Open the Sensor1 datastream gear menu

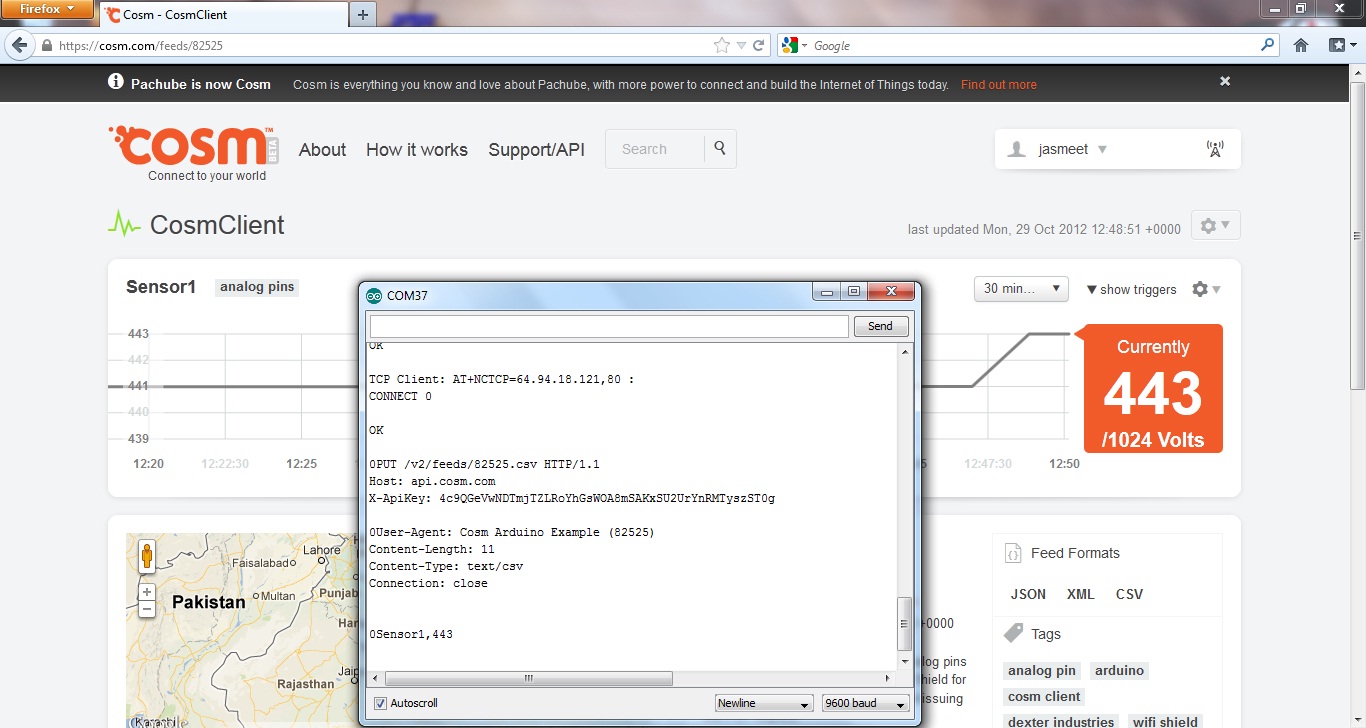(x=1206, y=289)
